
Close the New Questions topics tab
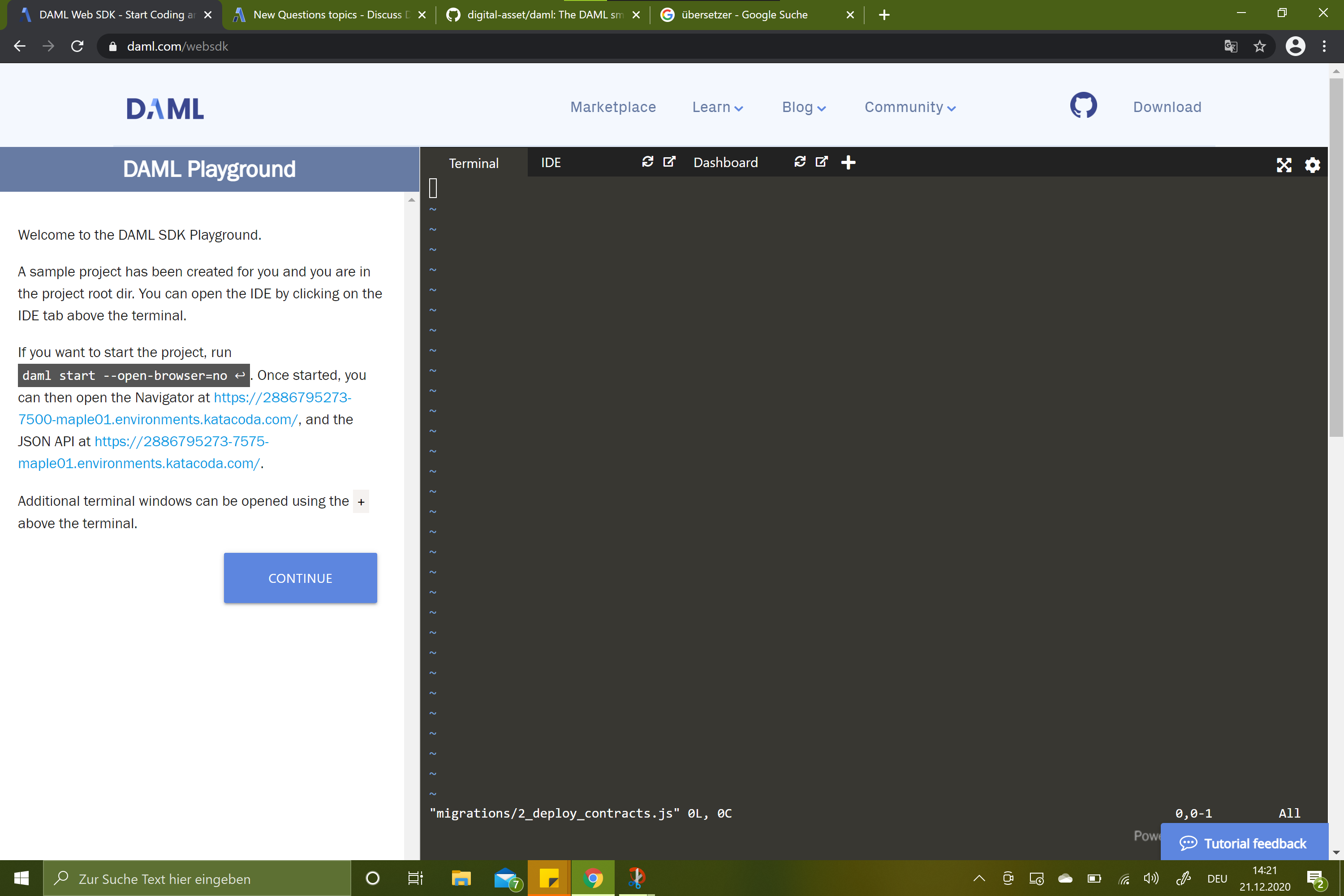pyautogui.click(x=422, y=15)
